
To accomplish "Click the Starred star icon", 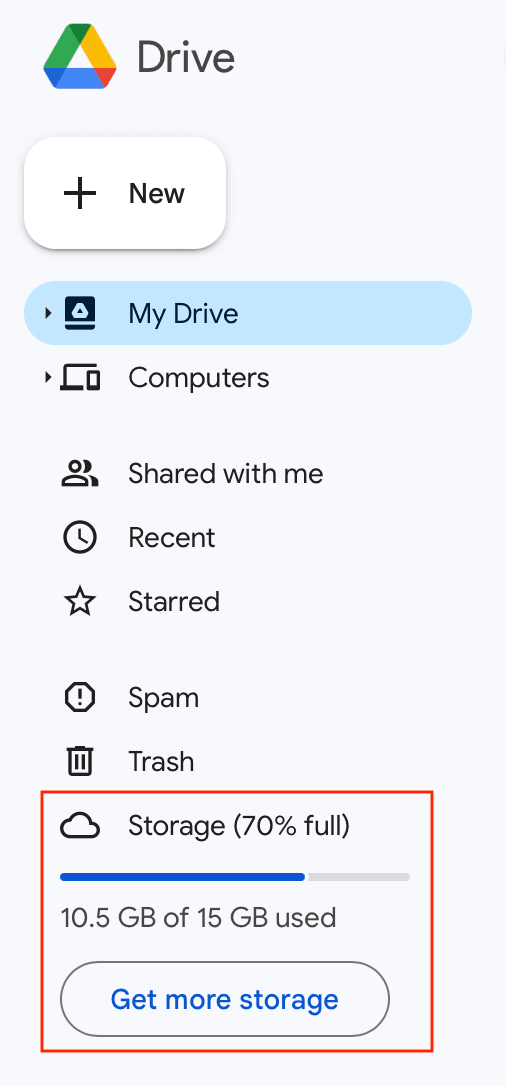I will (x=80, y=602).
